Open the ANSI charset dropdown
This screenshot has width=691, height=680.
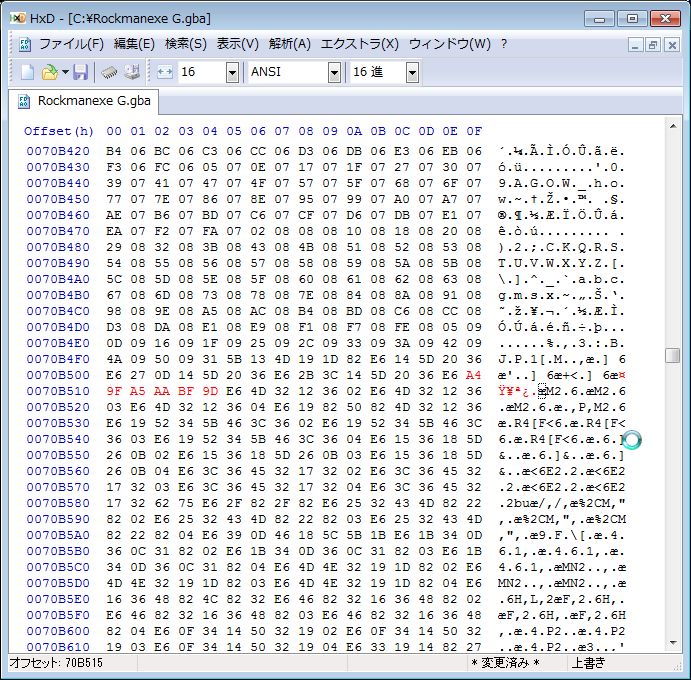click(334, 72)
